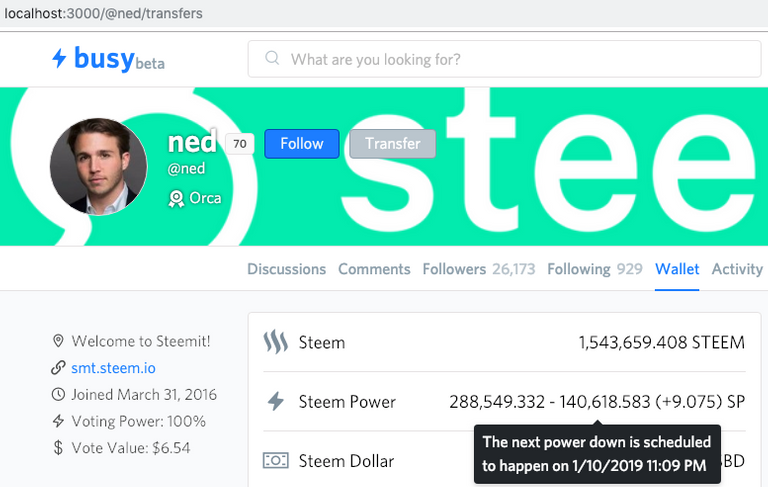Click the search magnifier icon
This screenshot has width=768, height=487.
click(272, 58)
